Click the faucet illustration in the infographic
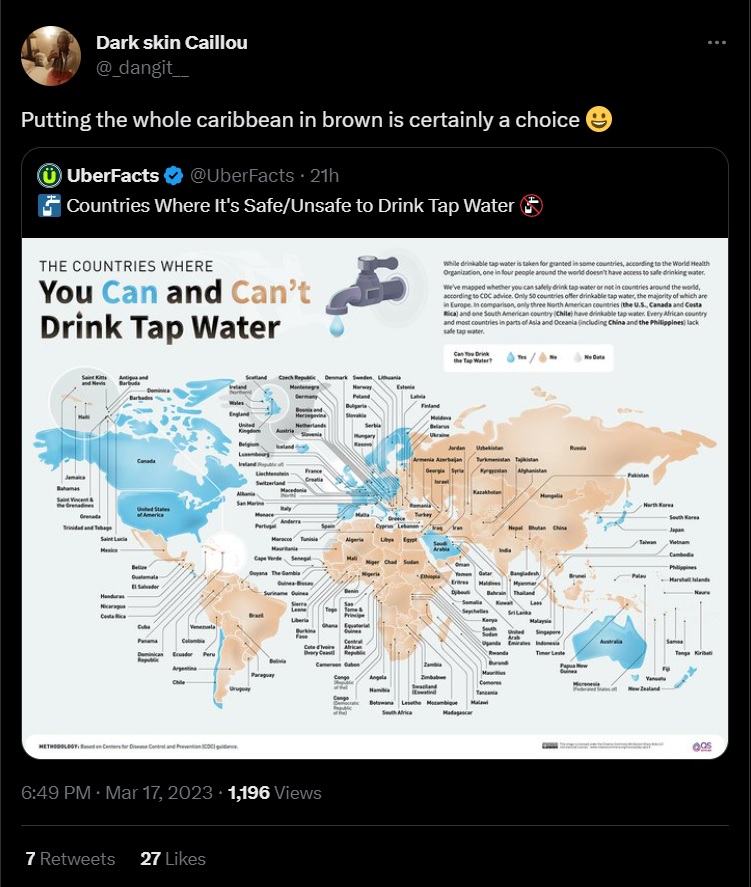 click(365, 294)
